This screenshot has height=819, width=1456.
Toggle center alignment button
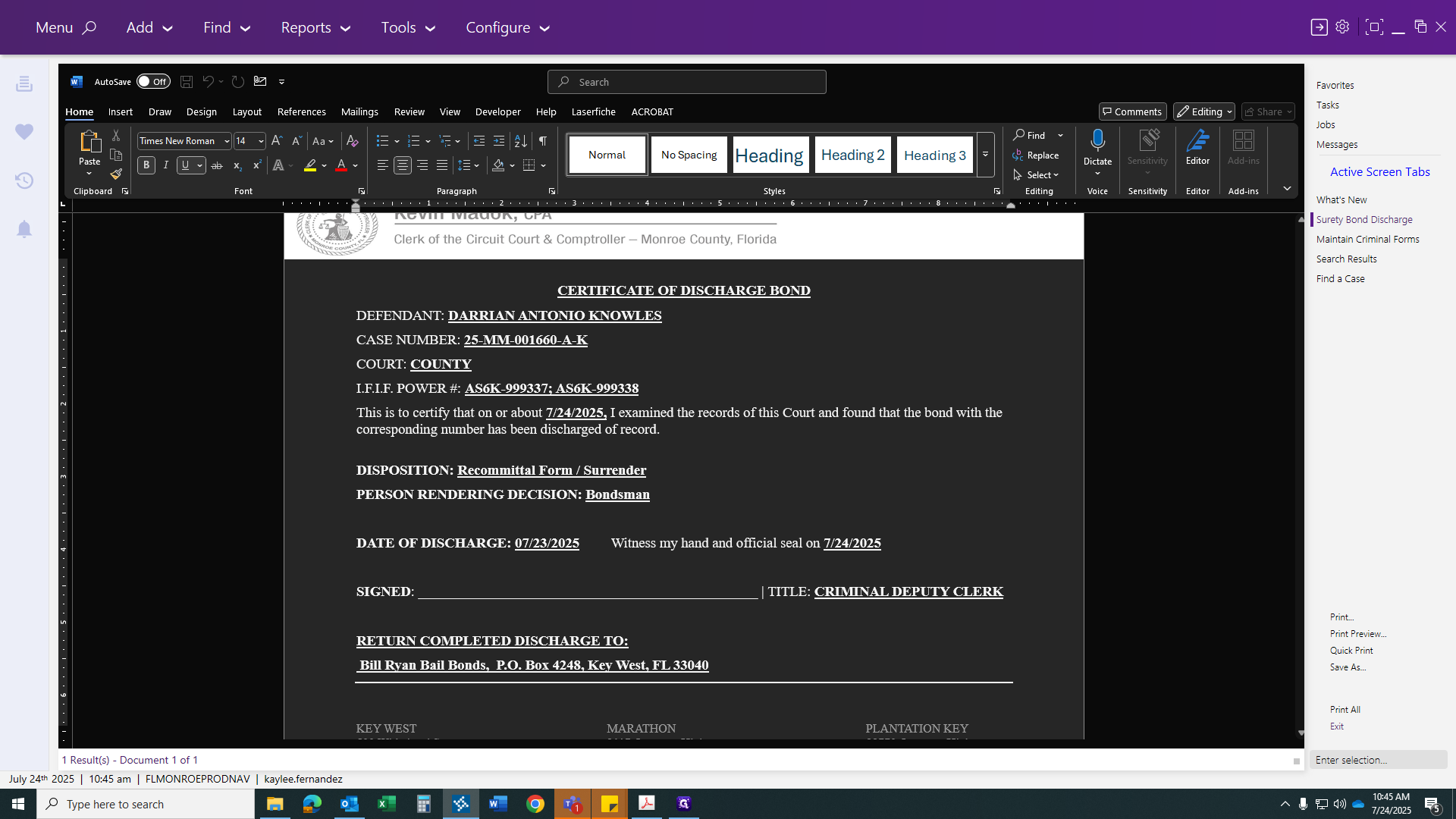tap(403, 165)
